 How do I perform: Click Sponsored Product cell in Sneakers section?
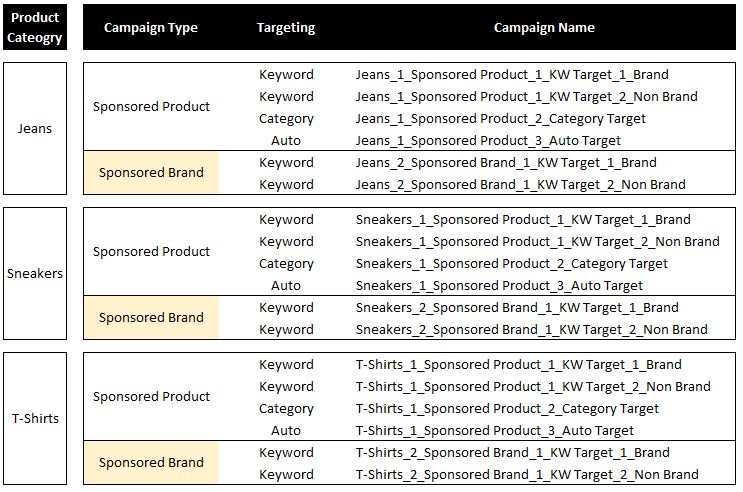tap(151, 252)
